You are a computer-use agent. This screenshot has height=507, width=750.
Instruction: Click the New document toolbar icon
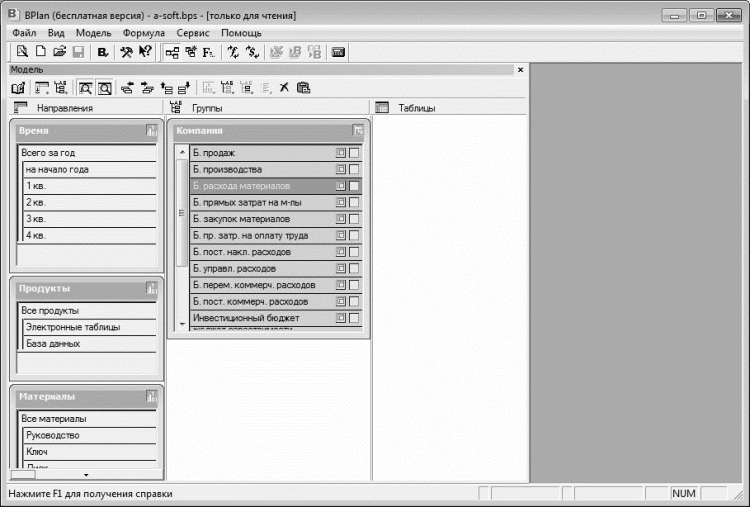pyautogui.click(x=41, y=52)
